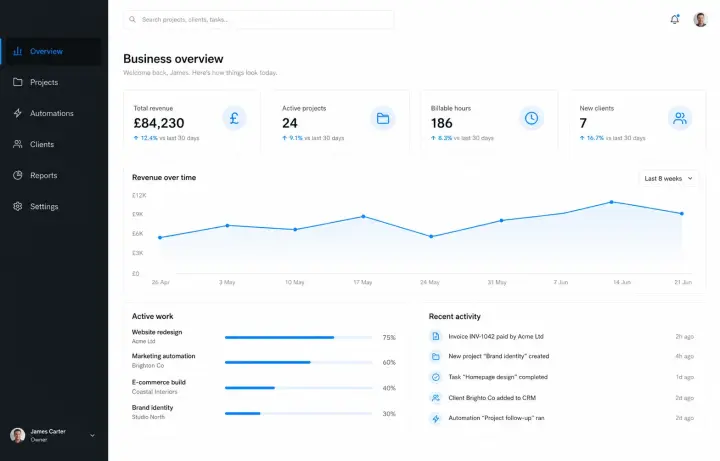
Task: Click the Website redesign progress bar
Action: tap(298, 337)
